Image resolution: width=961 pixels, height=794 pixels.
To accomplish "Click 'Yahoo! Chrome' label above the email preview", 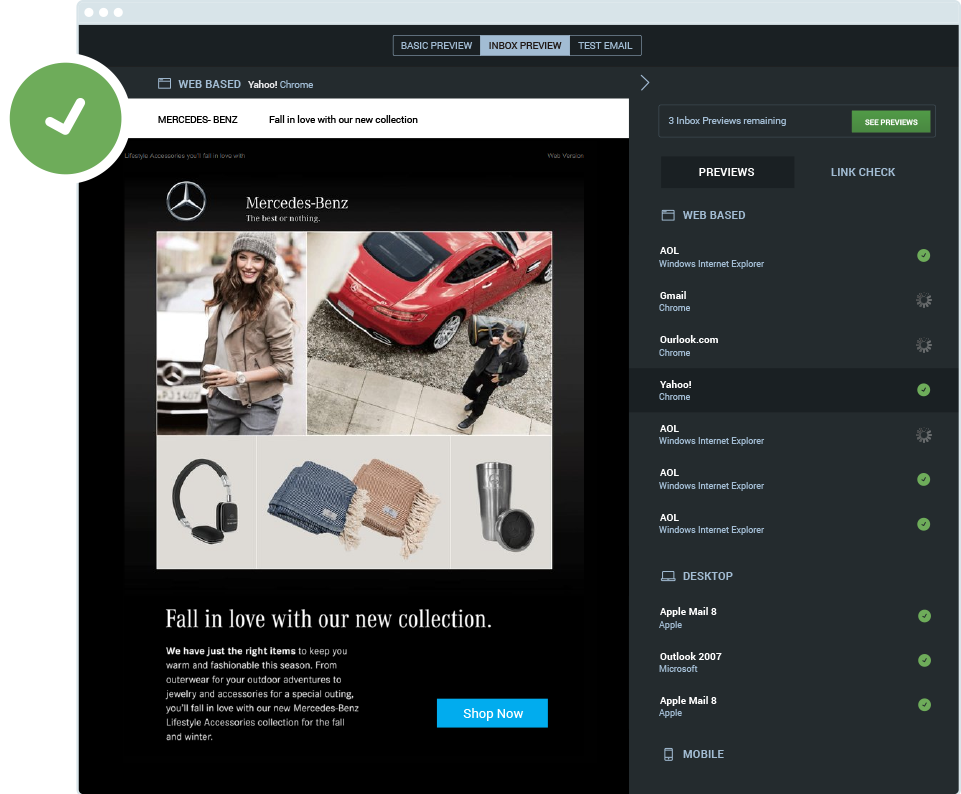I will click(281, 85).
